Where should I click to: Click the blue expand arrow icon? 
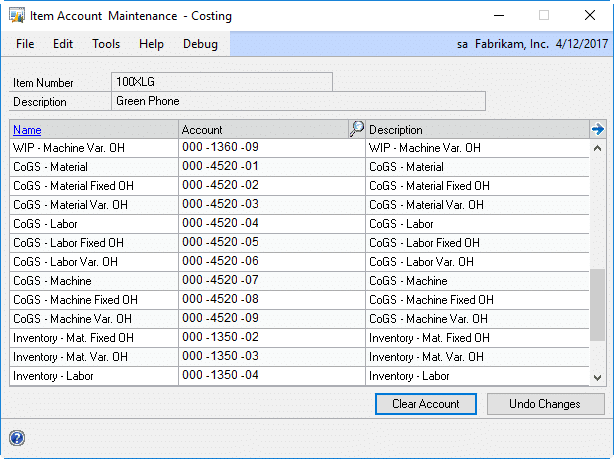coord(597,129)
